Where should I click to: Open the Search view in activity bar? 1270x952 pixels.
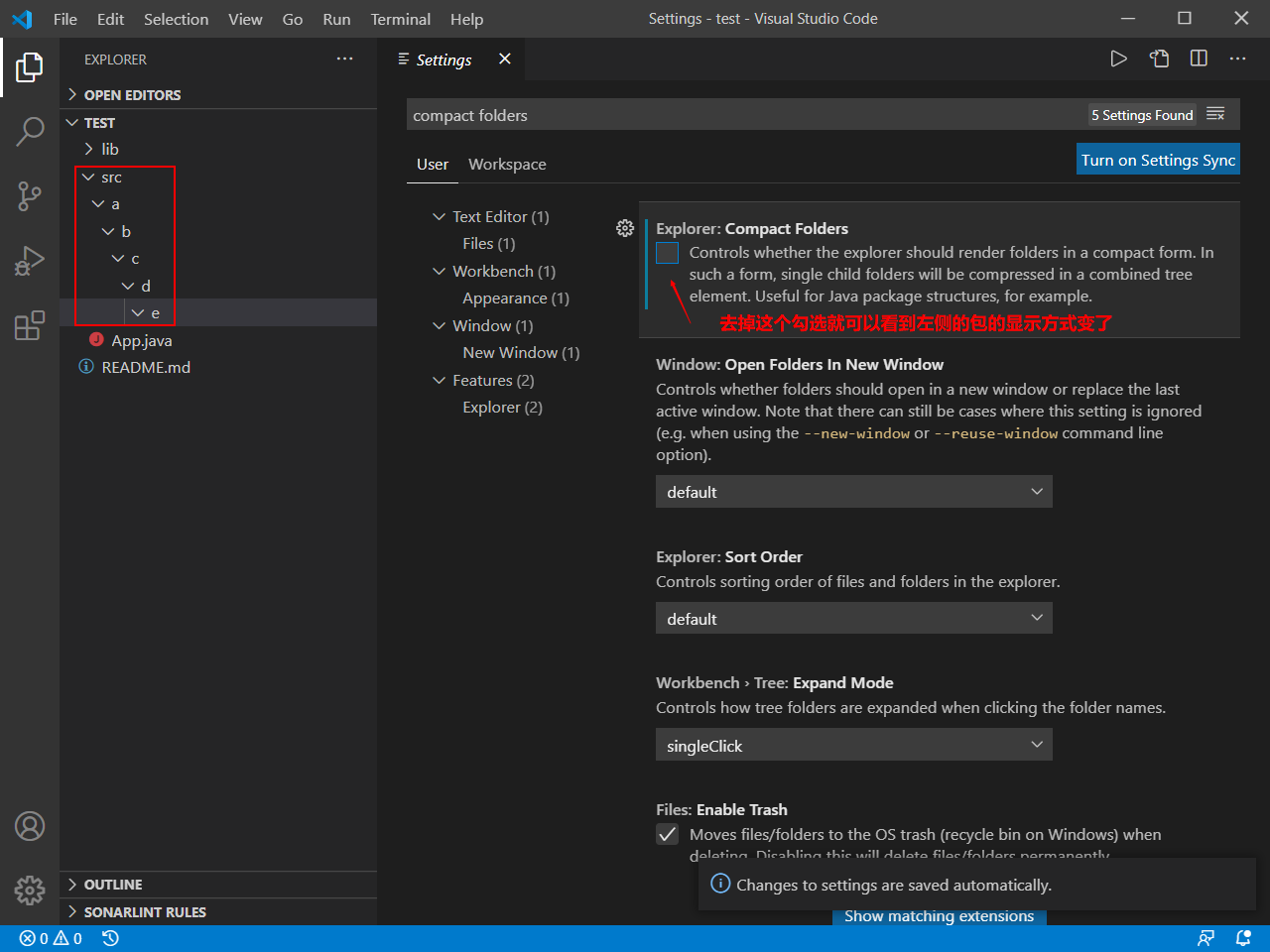click(30, 131)
